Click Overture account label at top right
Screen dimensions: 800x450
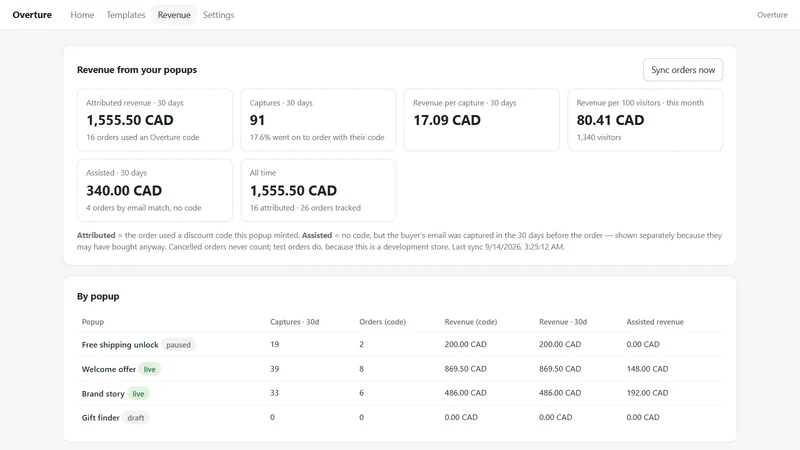tap(772, 15)
